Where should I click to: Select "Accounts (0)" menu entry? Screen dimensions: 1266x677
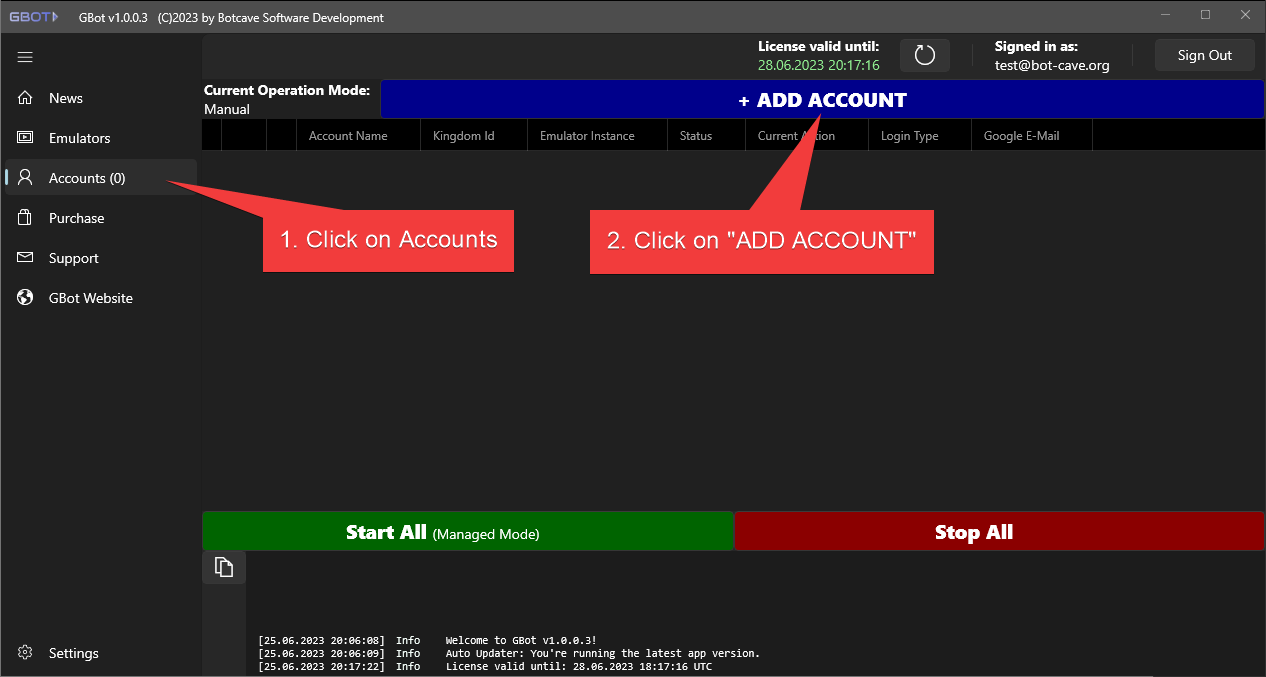coord(87,177)
